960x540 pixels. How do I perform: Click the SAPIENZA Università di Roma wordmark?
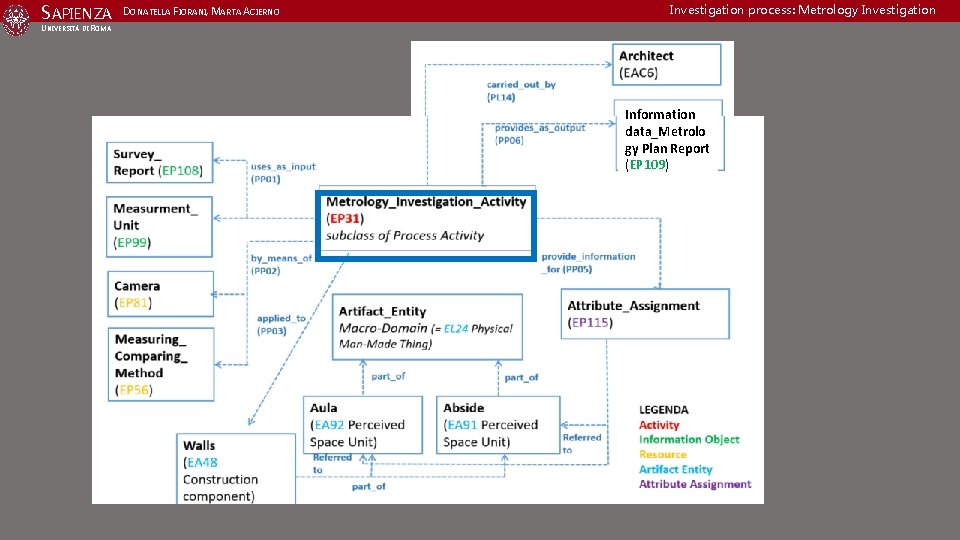pos(77,18)
